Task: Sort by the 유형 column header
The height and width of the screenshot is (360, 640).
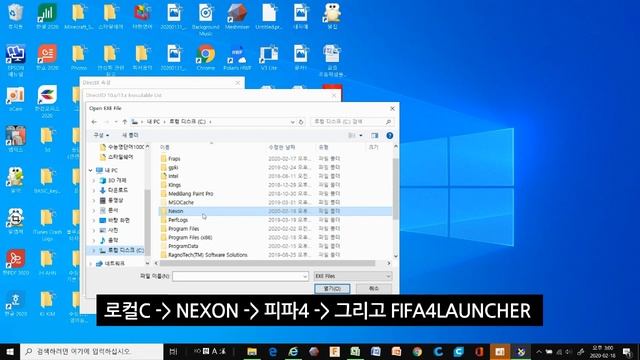Action: tap(323, 147)
